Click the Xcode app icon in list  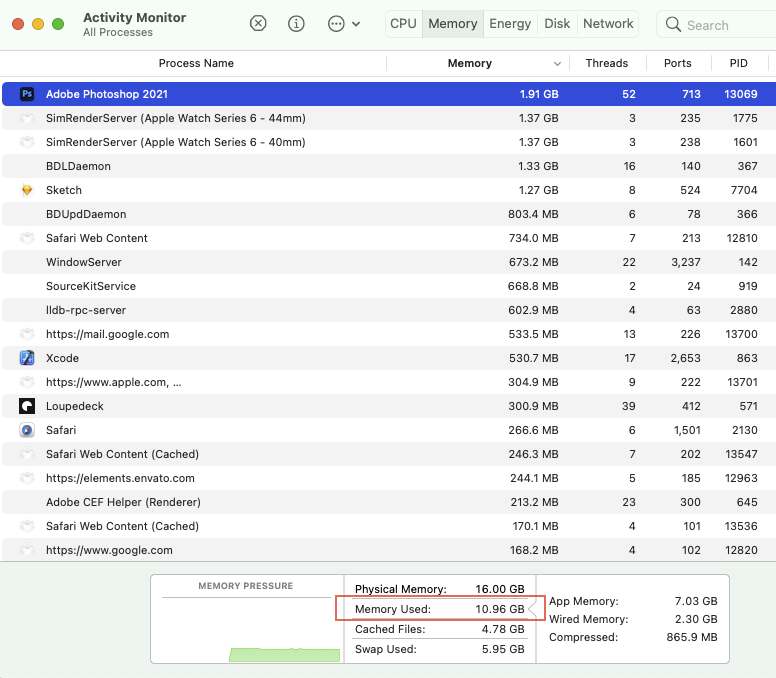point(27,358)
